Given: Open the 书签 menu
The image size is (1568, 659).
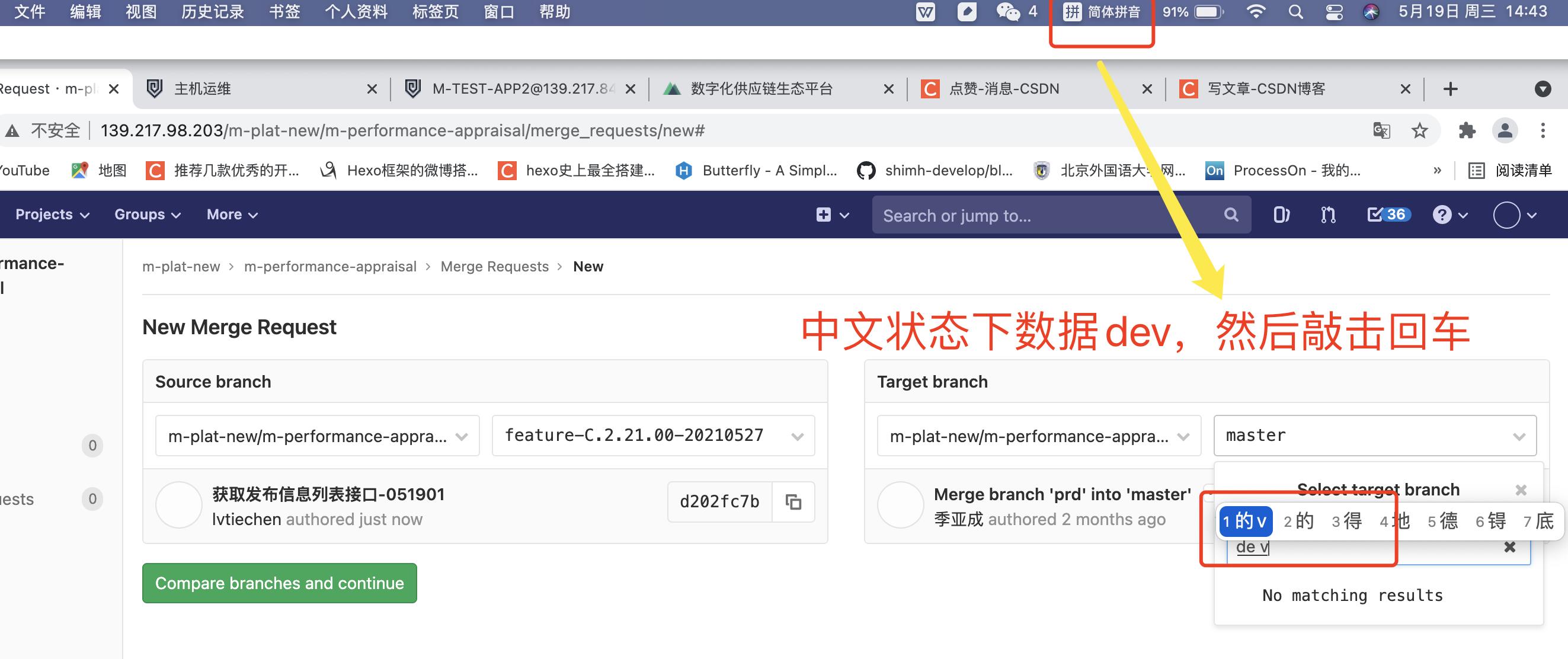Looking at the screenshot, I should pos(284,12).
